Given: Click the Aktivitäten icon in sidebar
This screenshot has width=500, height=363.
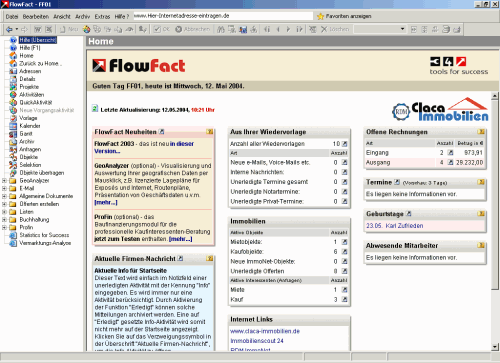Looking at the screenshot, I should [x=13, y=95].
